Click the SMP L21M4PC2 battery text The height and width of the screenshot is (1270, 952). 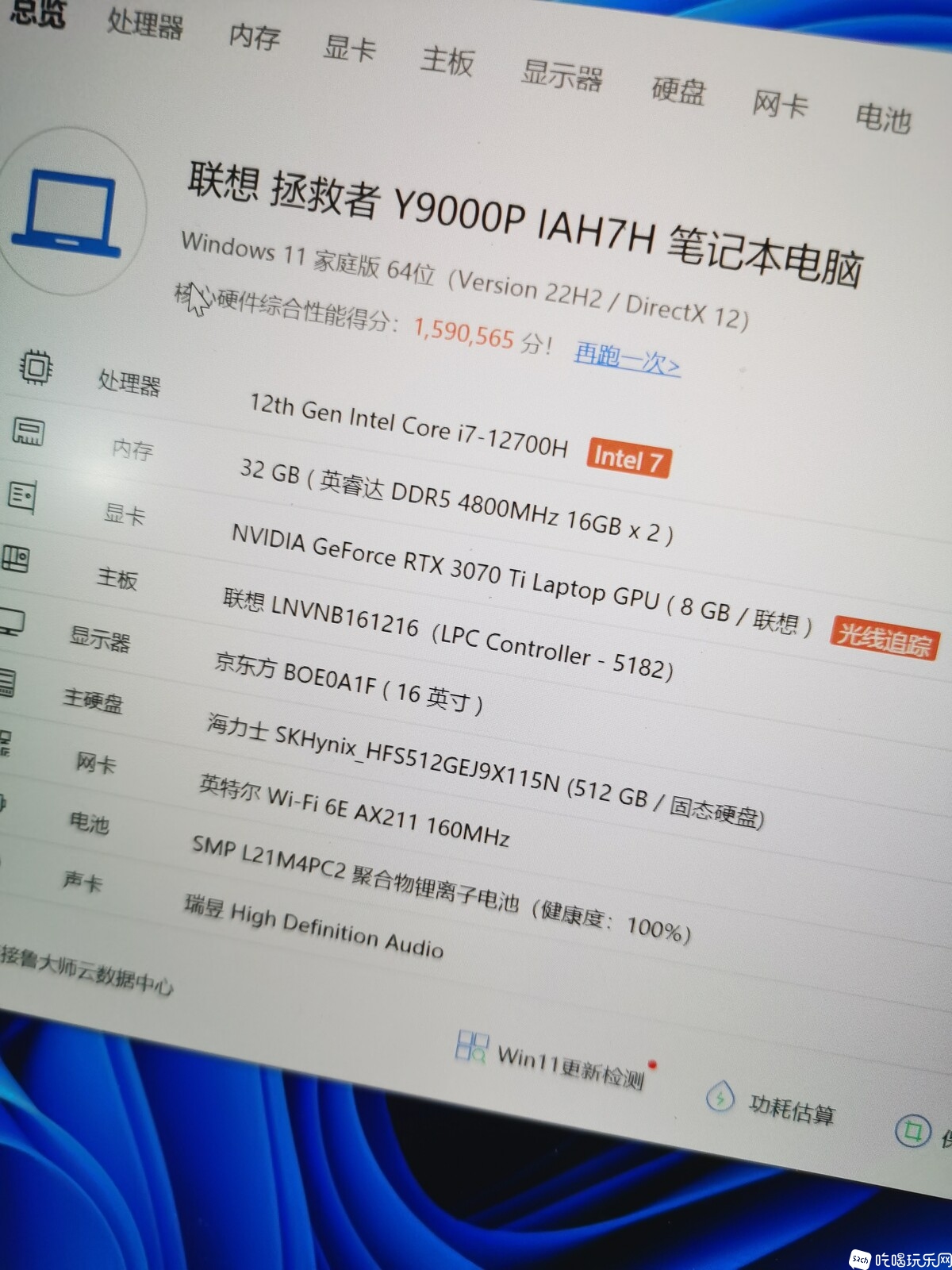442,889
